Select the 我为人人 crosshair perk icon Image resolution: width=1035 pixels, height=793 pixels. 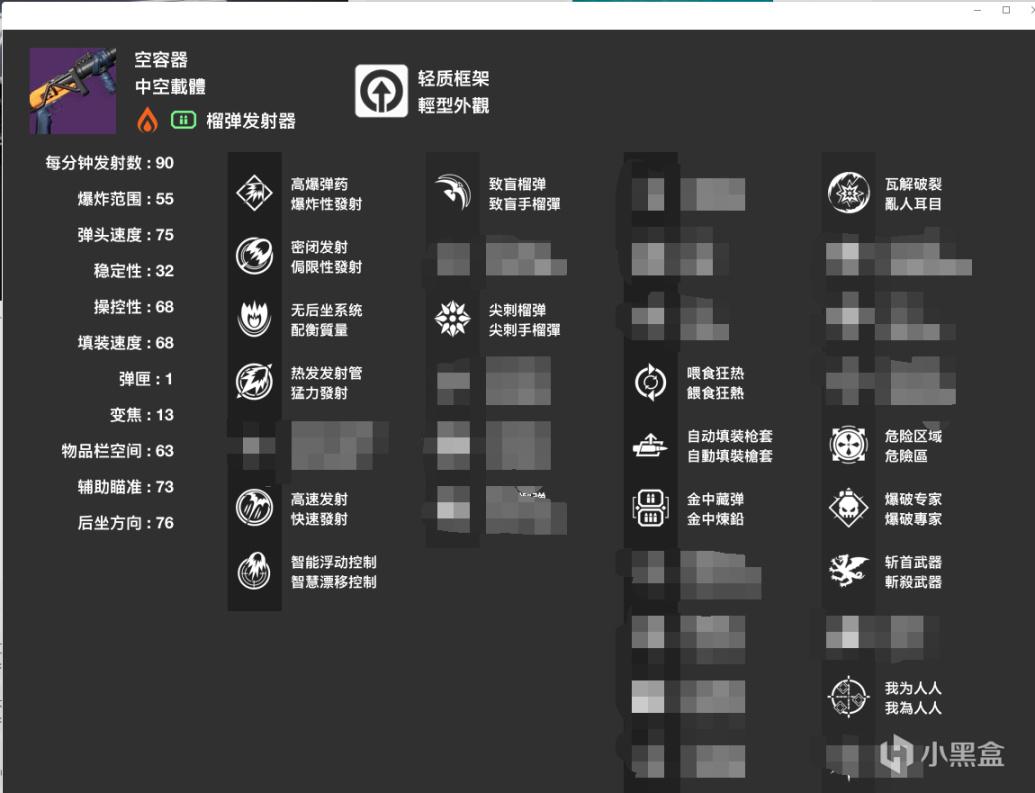[848, 697]
